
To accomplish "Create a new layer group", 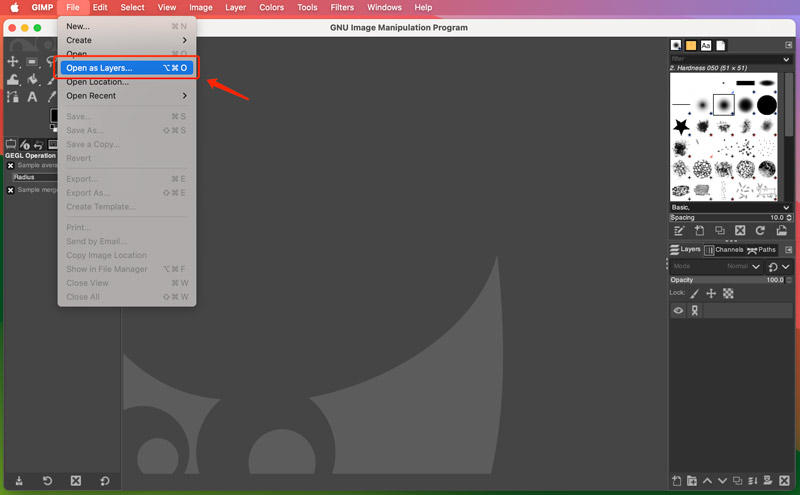I will coord(692,481).
